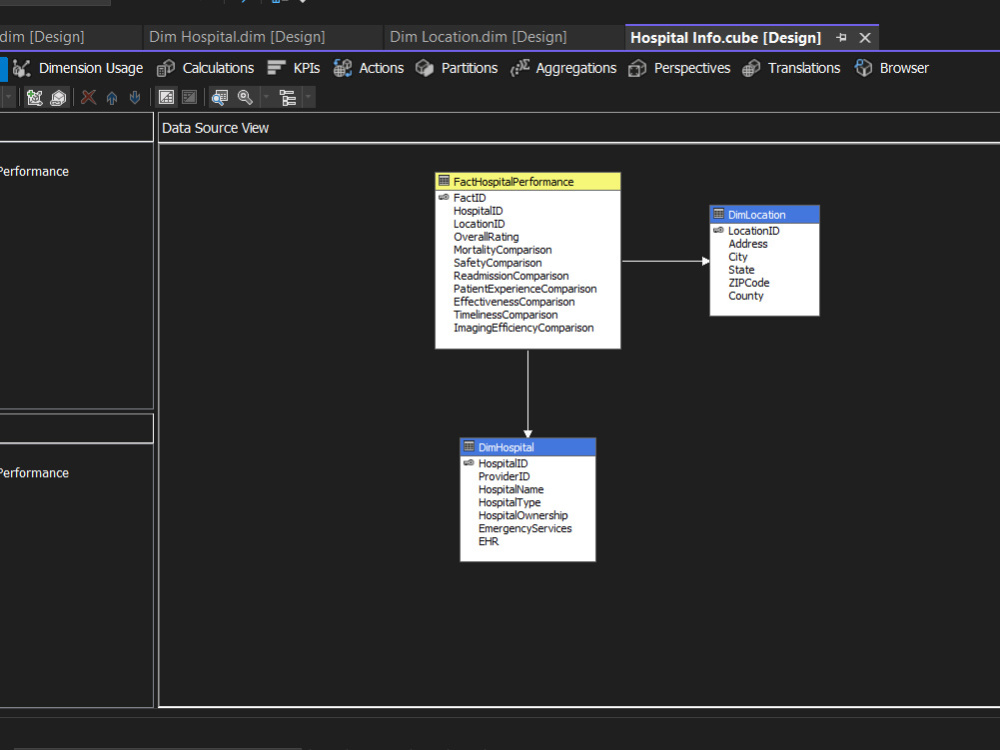Select the ImagingEfficiencyComparison column
This screenshot has width=1000, height=750.
523,328
